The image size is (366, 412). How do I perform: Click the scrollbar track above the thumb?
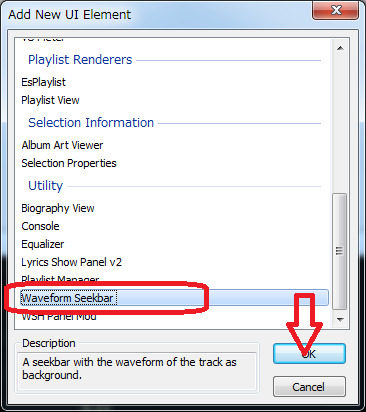click(340, 124)
